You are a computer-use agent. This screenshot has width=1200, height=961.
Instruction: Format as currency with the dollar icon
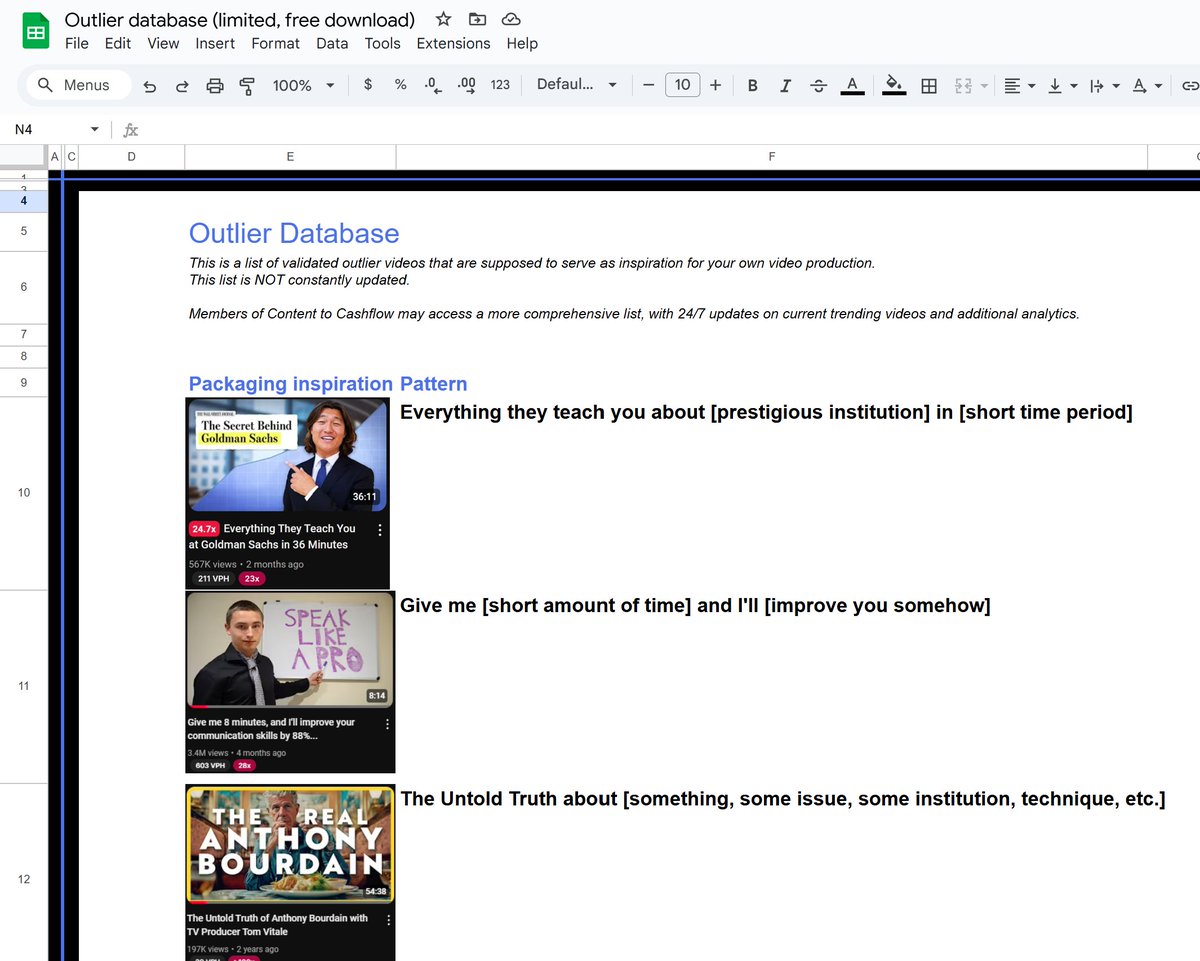(x=368, y=85)
